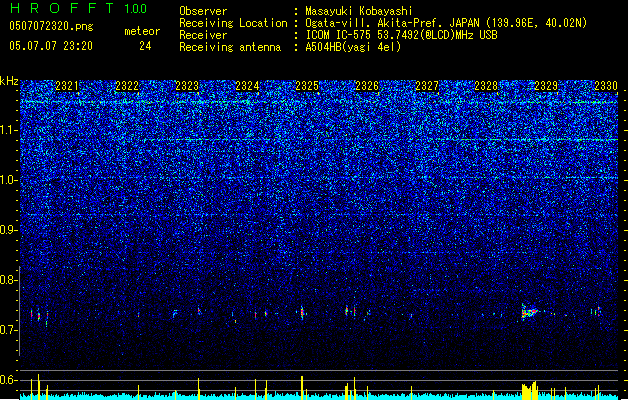The width and height of the screenshot is (629, 400).
Task: Click the tall yellow intensity block before 2329
Action: click(x=530, y=390)
